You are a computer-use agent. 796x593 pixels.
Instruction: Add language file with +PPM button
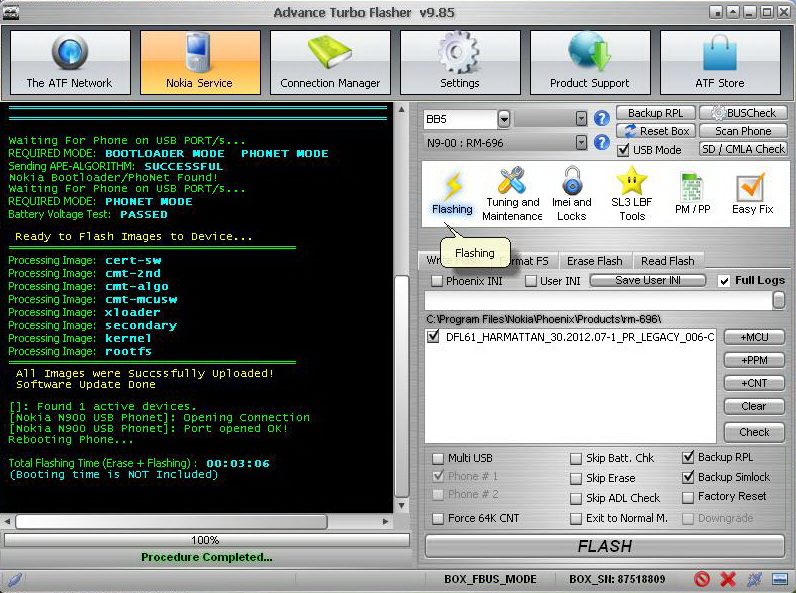pyautogui.click(x=754, y=360)
